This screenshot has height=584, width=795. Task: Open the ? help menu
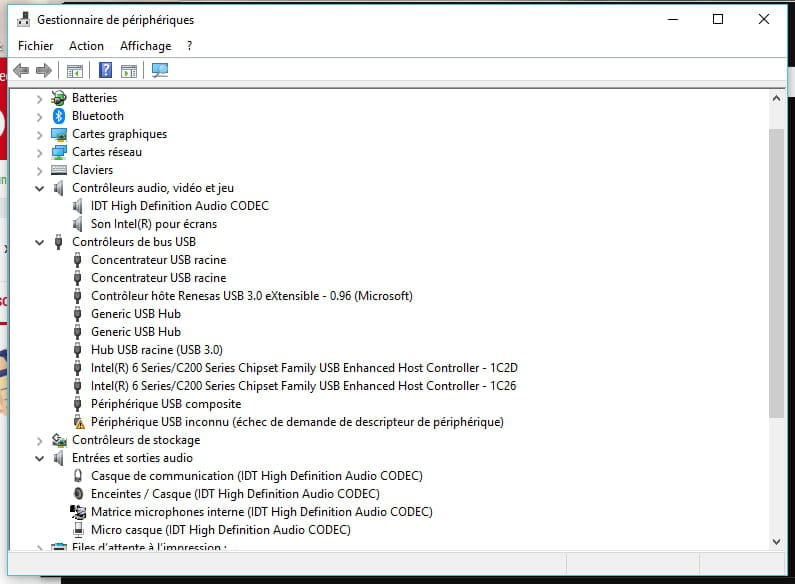tap(189, 46)
